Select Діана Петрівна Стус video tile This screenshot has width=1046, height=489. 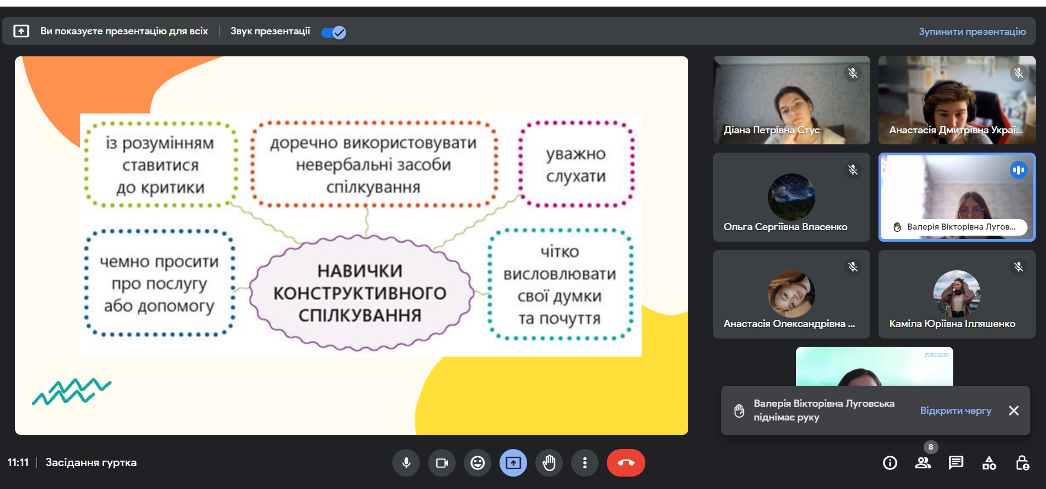(790, 100)
